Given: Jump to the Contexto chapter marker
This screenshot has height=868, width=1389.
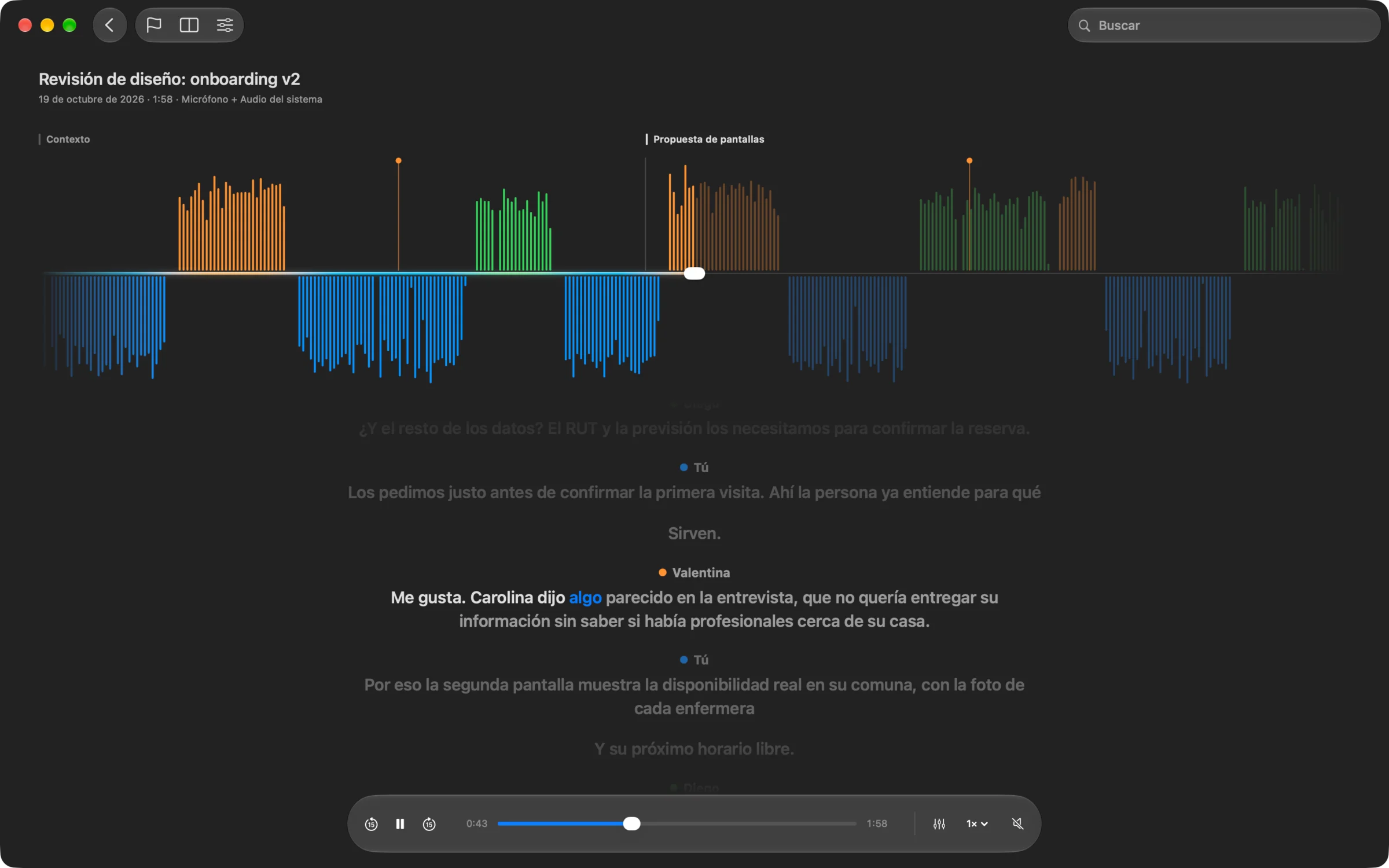Looking at the screenshot, I should [x=65, y=139].
